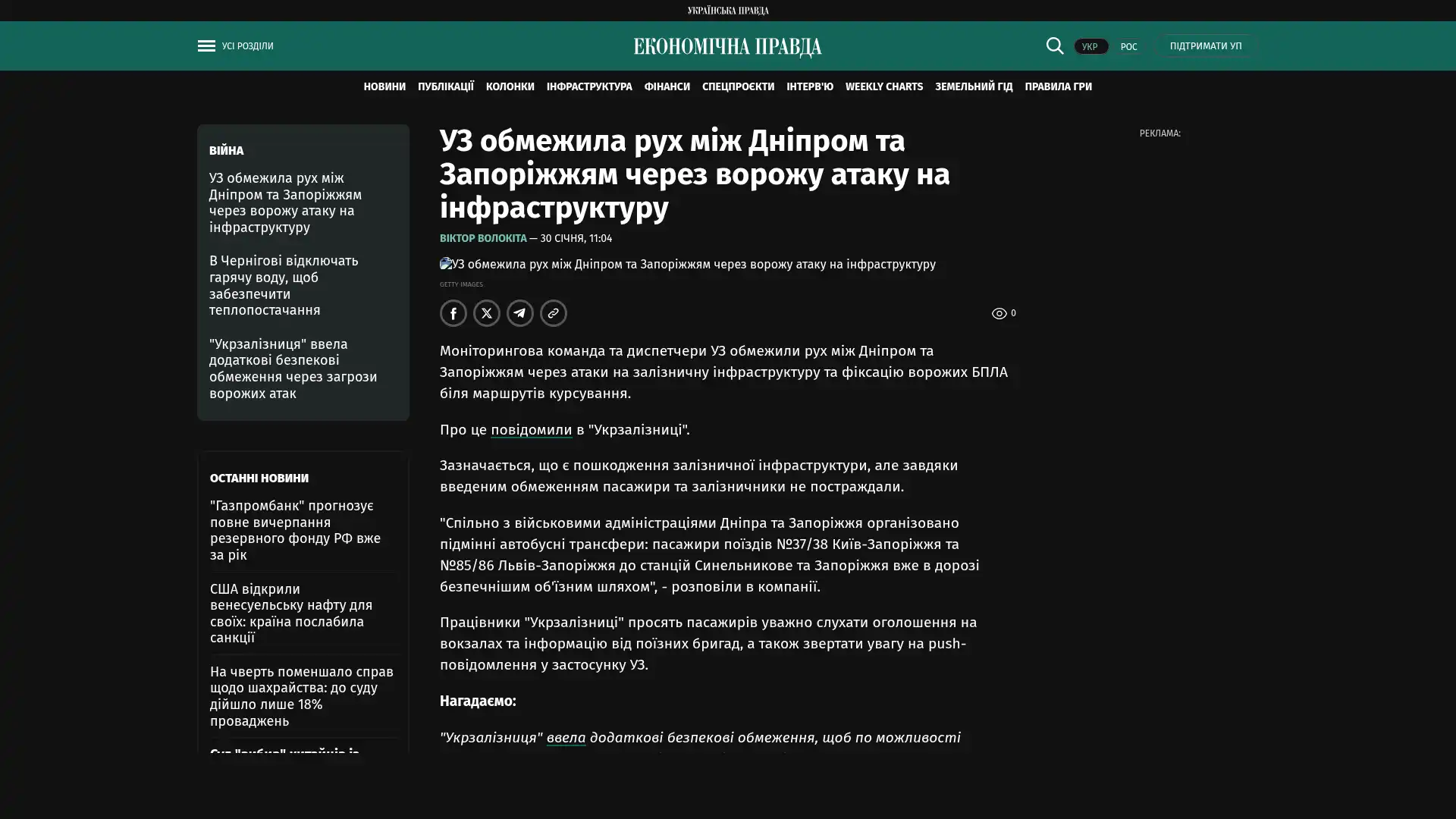The width and height of the screenshot is (1456, 819).
Task: Click the search magnifier icon
Action: (x=1054, y=46)
